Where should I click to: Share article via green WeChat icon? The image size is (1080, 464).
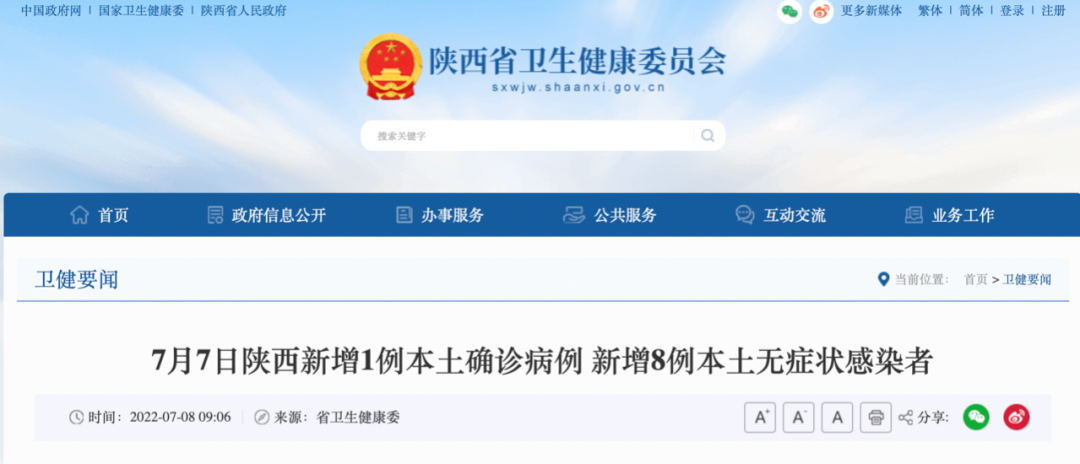(x=976, y=417)
